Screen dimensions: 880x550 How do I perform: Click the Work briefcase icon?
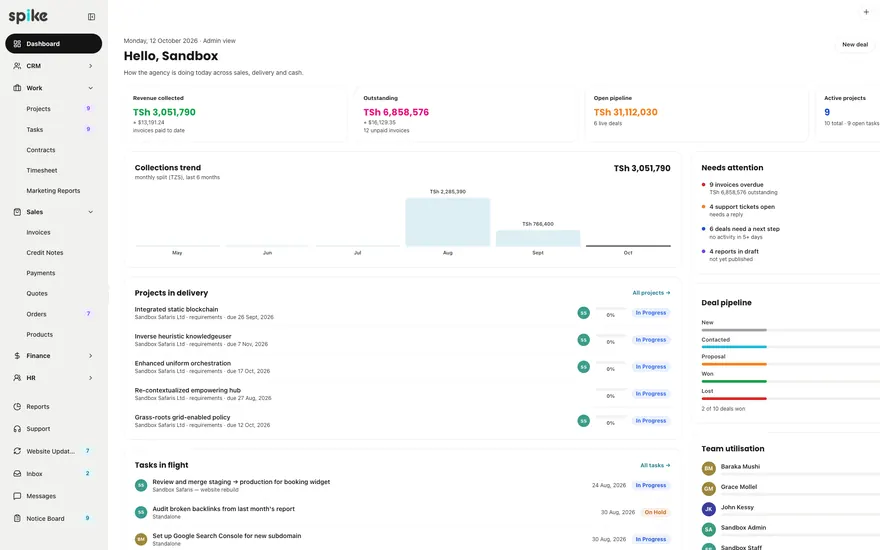17,88
